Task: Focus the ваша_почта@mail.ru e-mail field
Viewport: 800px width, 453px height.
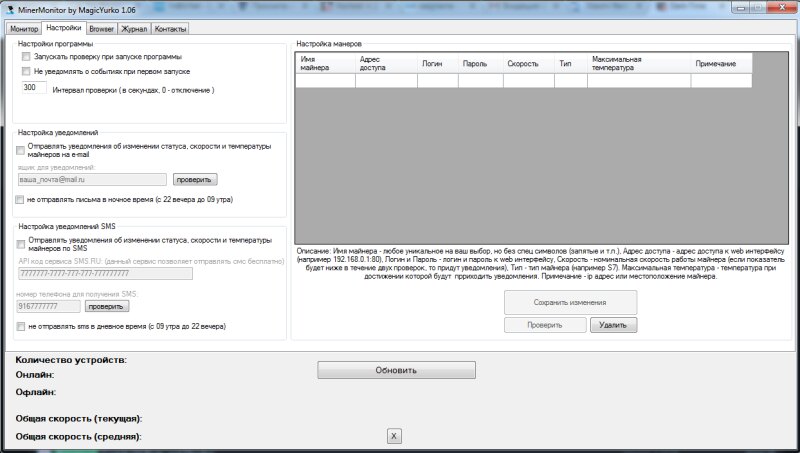Action: tap(92, 180)
